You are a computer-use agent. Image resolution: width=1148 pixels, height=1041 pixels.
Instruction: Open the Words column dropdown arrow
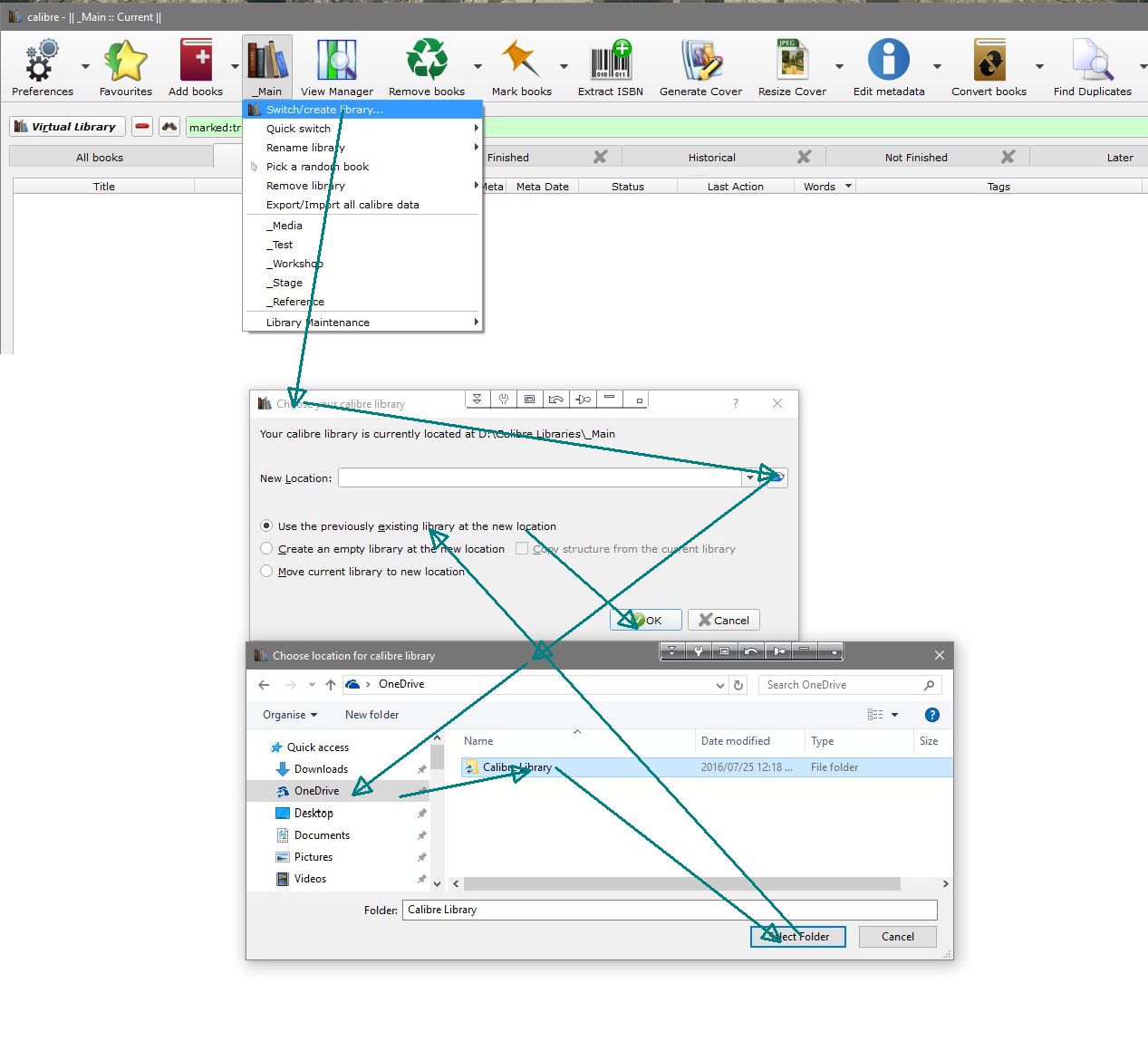point(849,186)
